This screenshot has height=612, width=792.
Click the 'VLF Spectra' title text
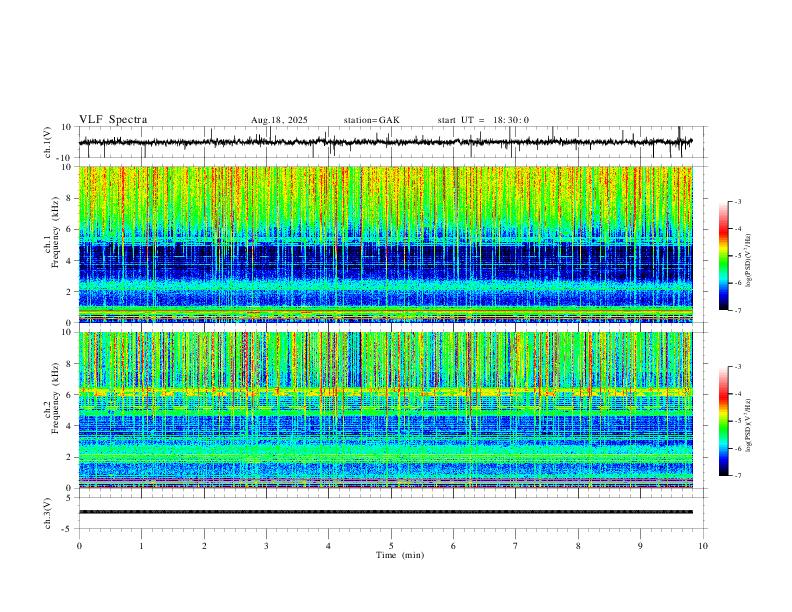point(113,120)
